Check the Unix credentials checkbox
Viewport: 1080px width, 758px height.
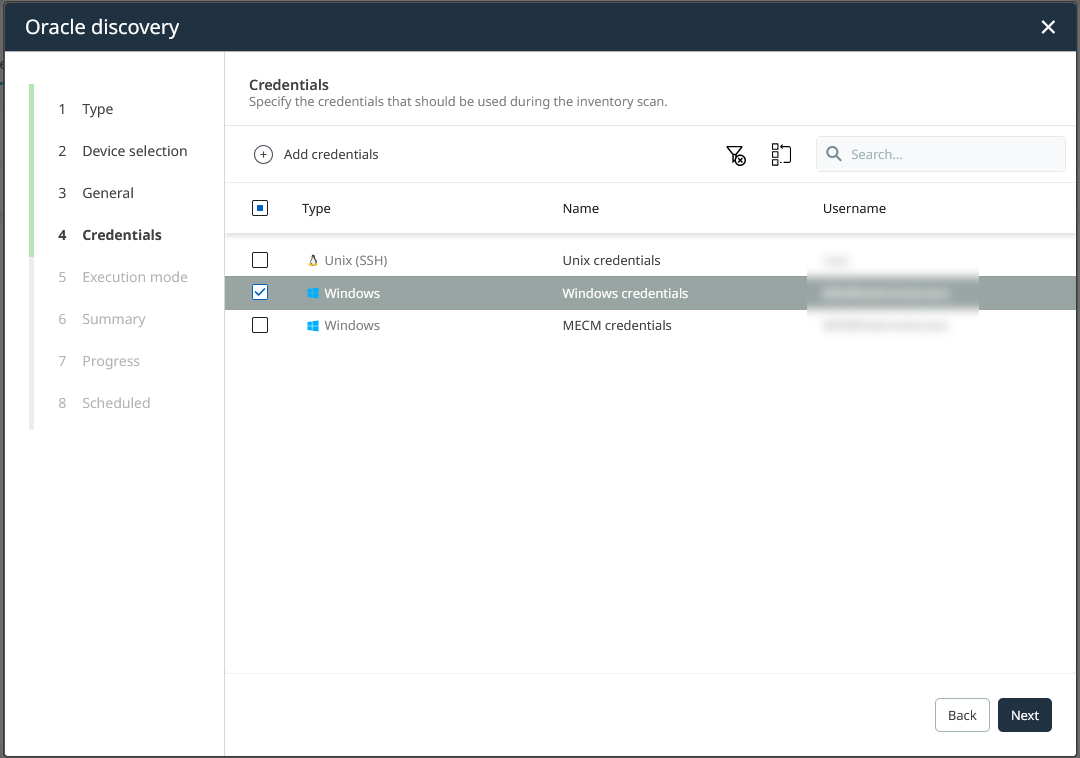260,259
